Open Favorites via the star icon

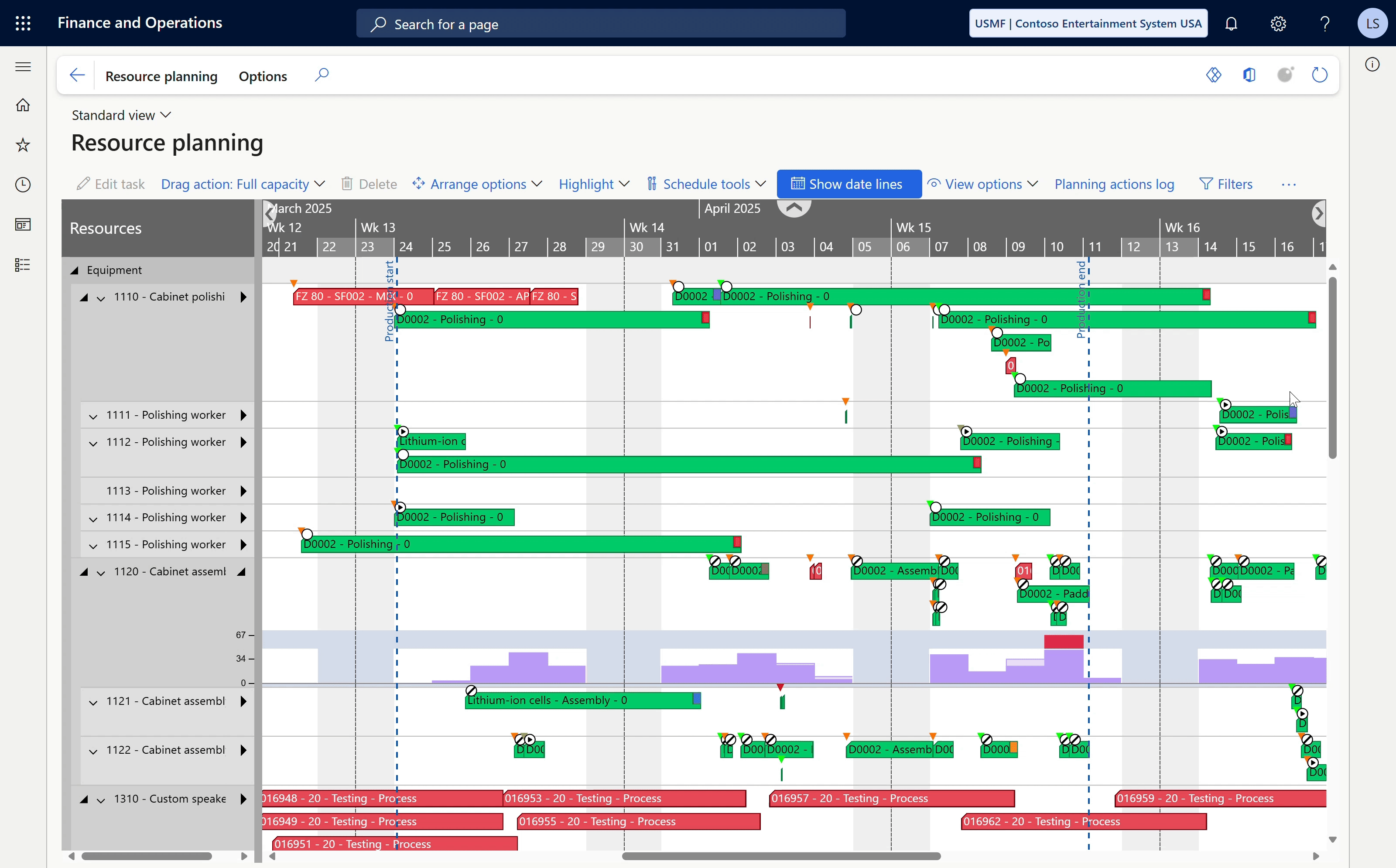[x=22, y=145]
